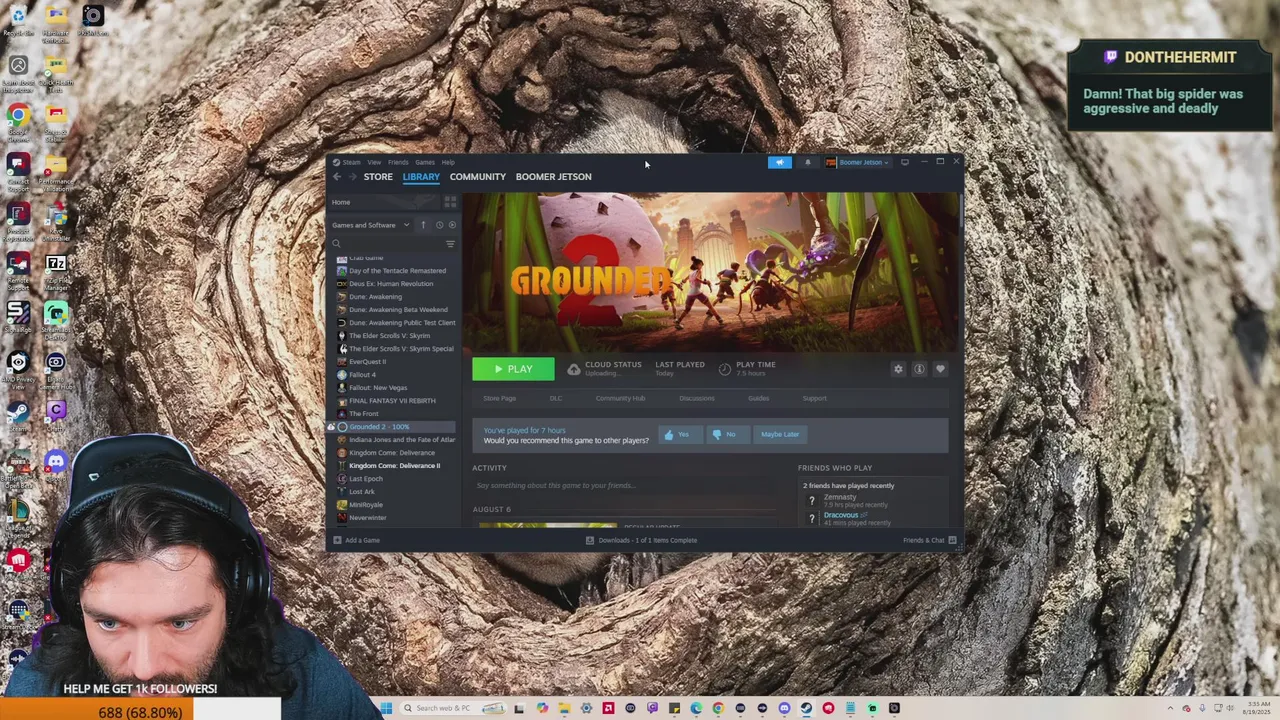
Task: Open the BOOMER JETSON profile tab
Action: pos(553,177)
